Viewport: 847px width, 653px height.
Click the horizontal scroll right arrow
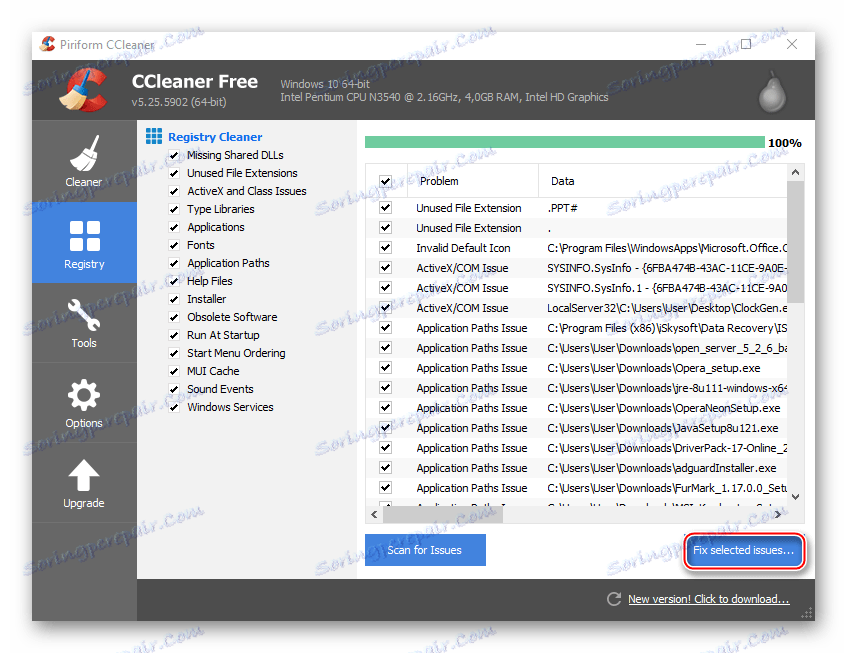tap(778, 515)
